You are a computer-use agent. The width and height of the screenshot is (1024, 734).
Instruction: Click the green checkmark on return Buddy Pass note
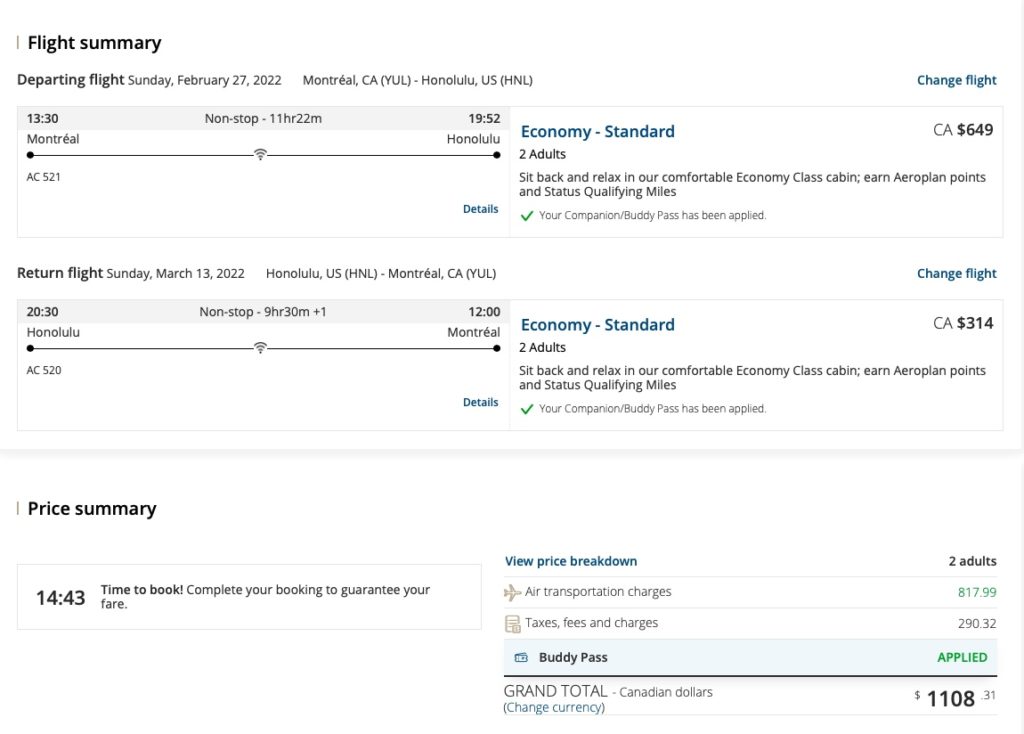pyautogui.click(x=527, y=409)
